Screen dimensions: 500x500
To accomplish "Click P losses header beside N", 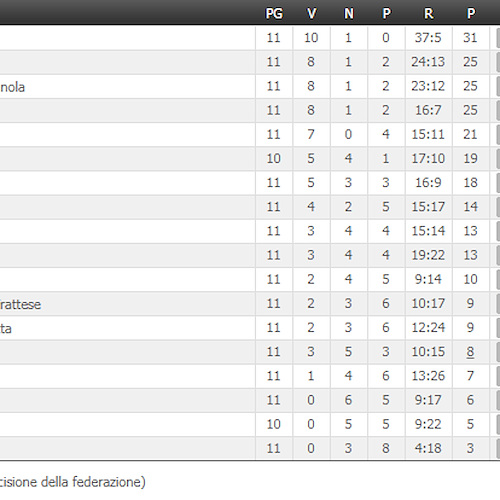I will point(386,14).
